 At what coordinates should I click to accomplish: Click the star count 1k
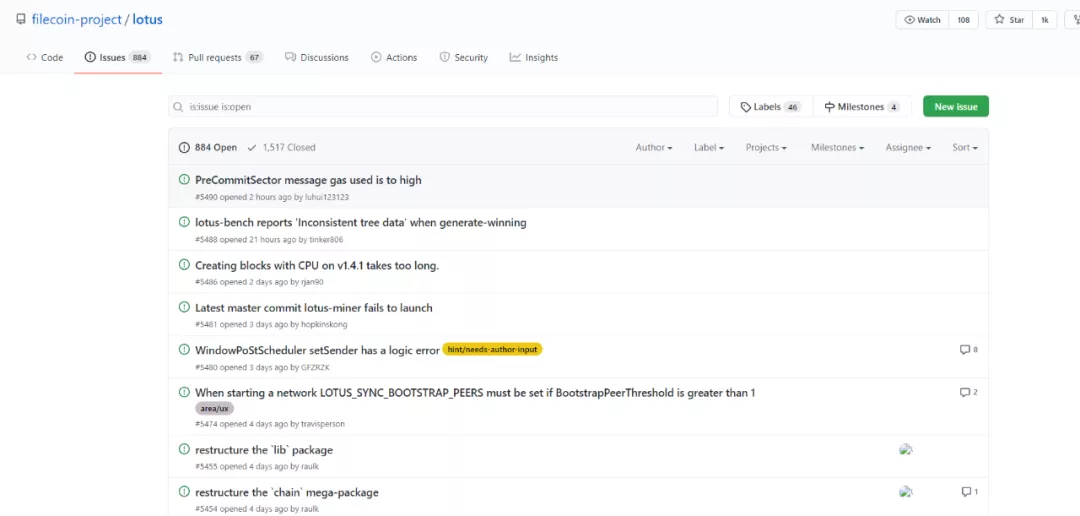1044,20
